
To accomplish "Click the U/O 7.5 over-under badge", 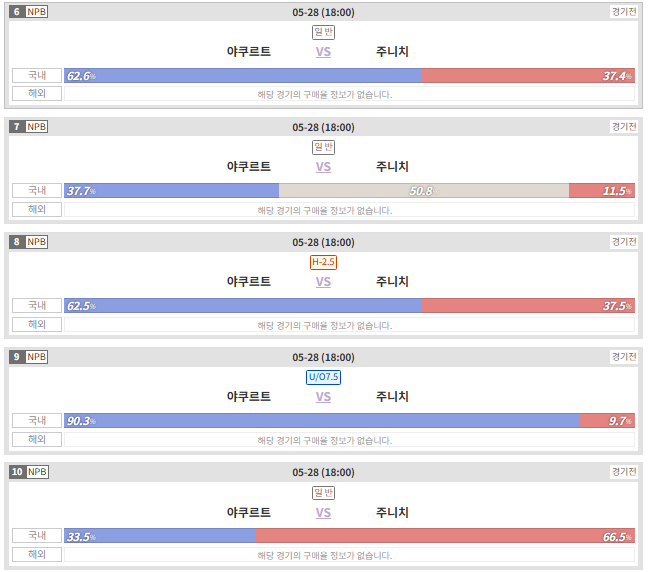I will [323, 377].
